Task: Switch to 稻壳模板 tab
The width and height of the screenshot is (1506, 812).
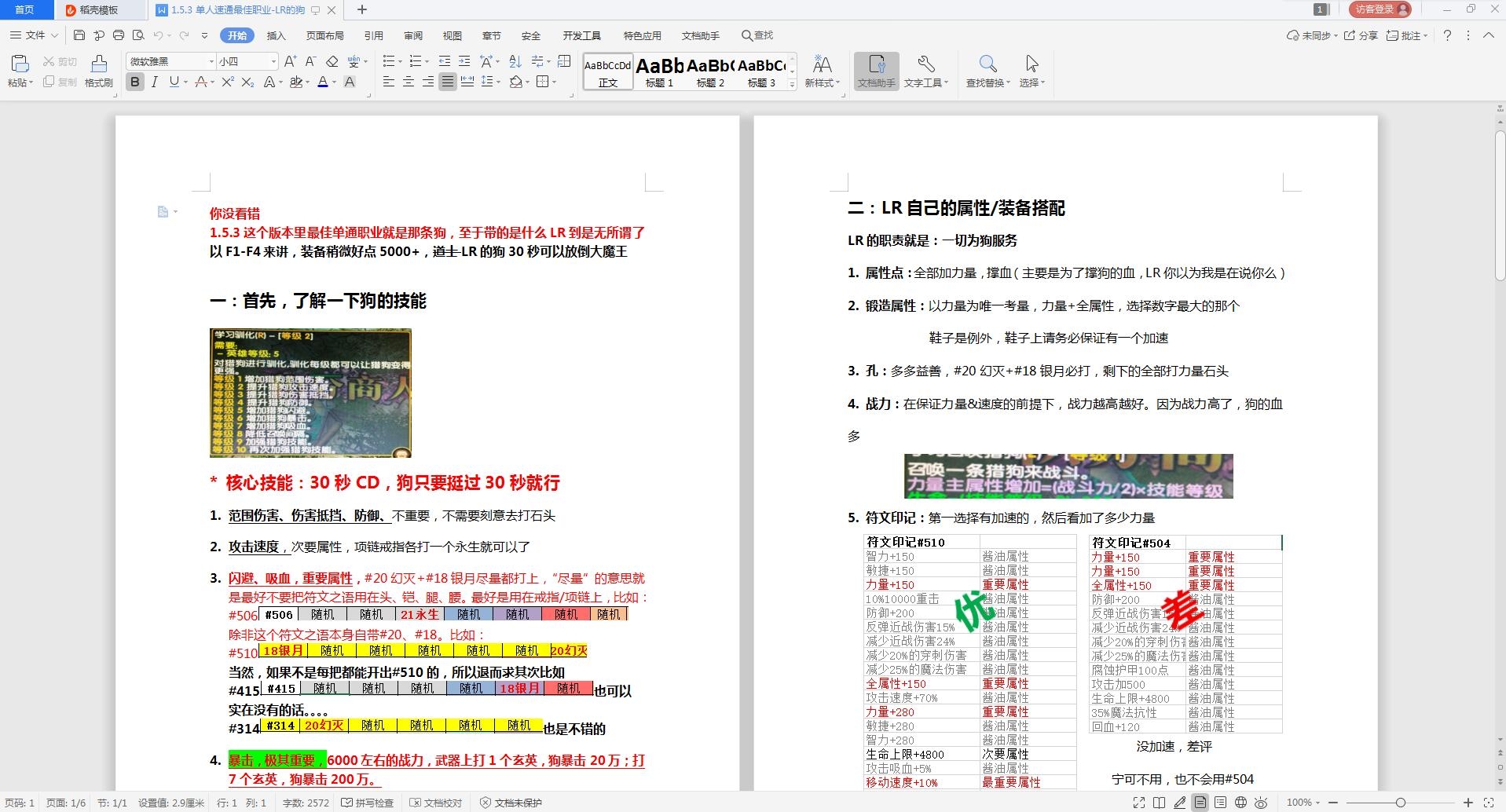Action: pyautogui.click(x=99, y=9)
